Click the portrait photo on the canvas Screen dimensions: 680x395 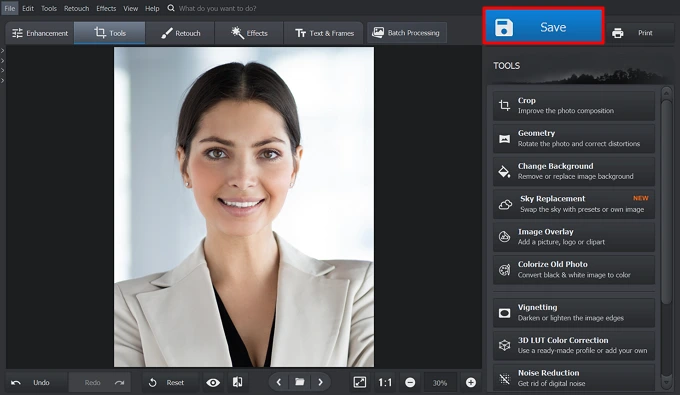coord(244,207)
